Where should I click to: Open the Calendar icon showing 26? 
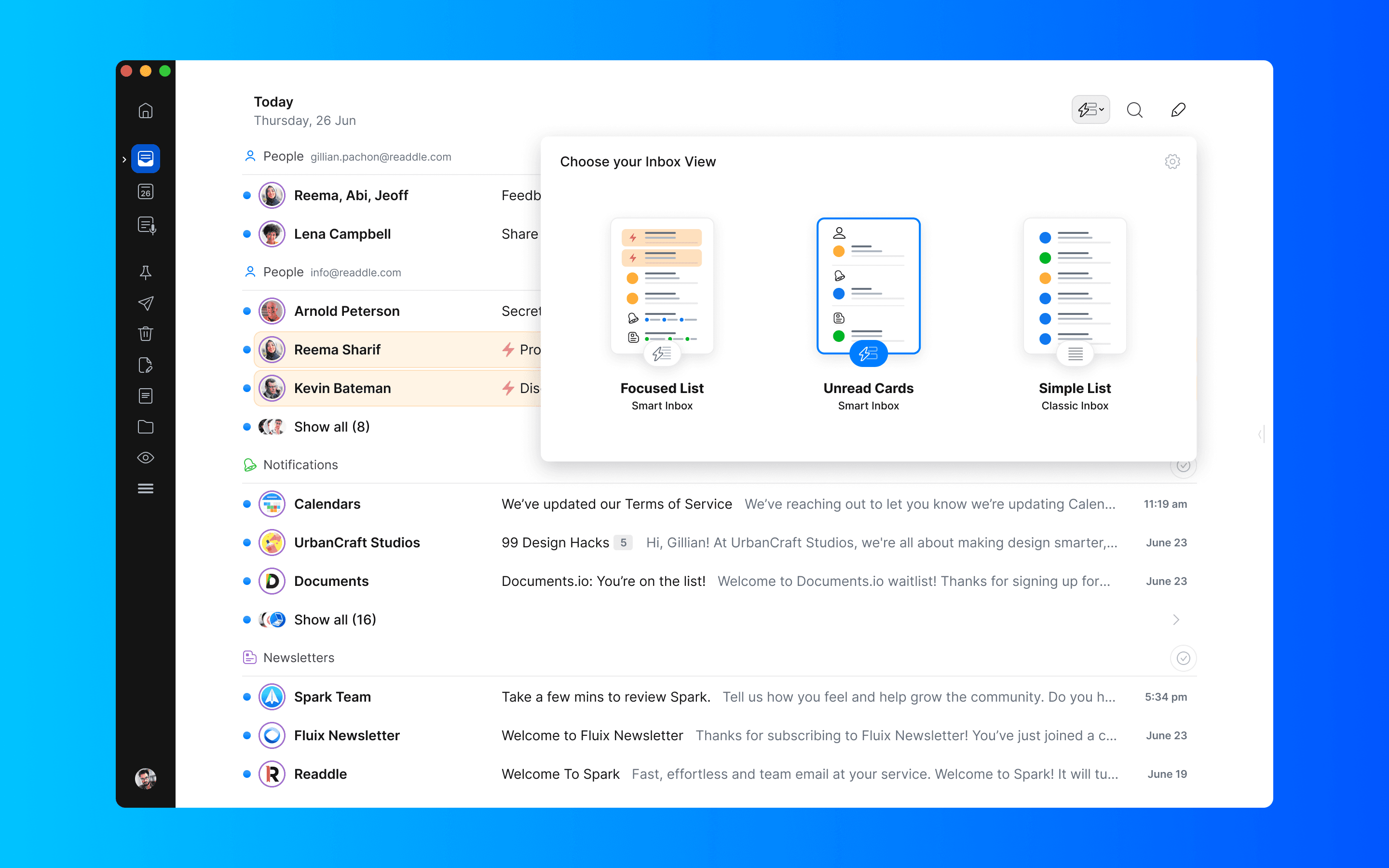coord(145,192)
